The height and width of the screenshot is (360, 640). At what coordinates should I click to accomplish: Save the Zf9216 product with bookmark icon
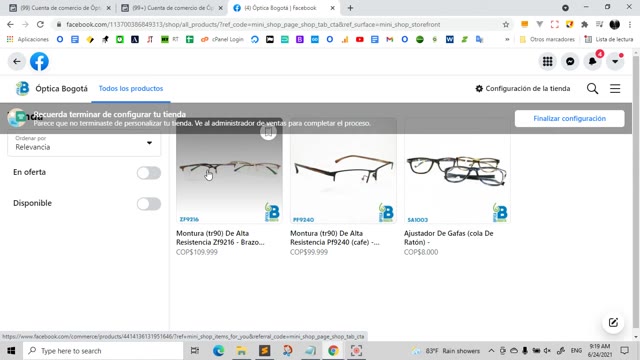(268, 132)
